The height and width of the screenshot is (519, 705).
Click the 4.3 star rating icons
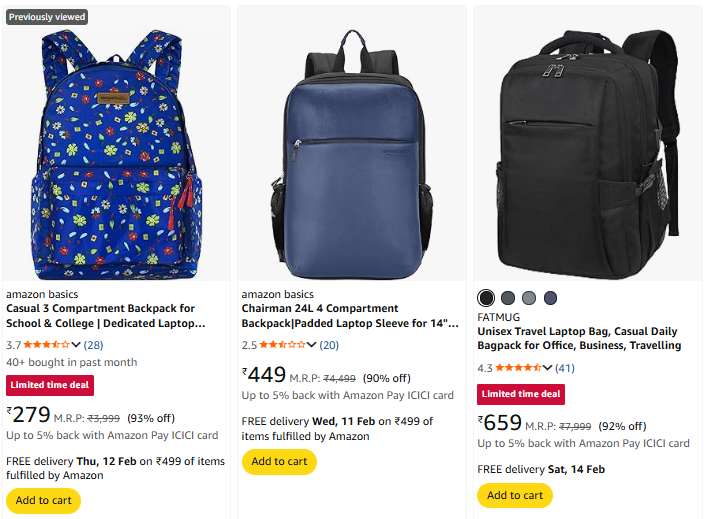[518, 368]
